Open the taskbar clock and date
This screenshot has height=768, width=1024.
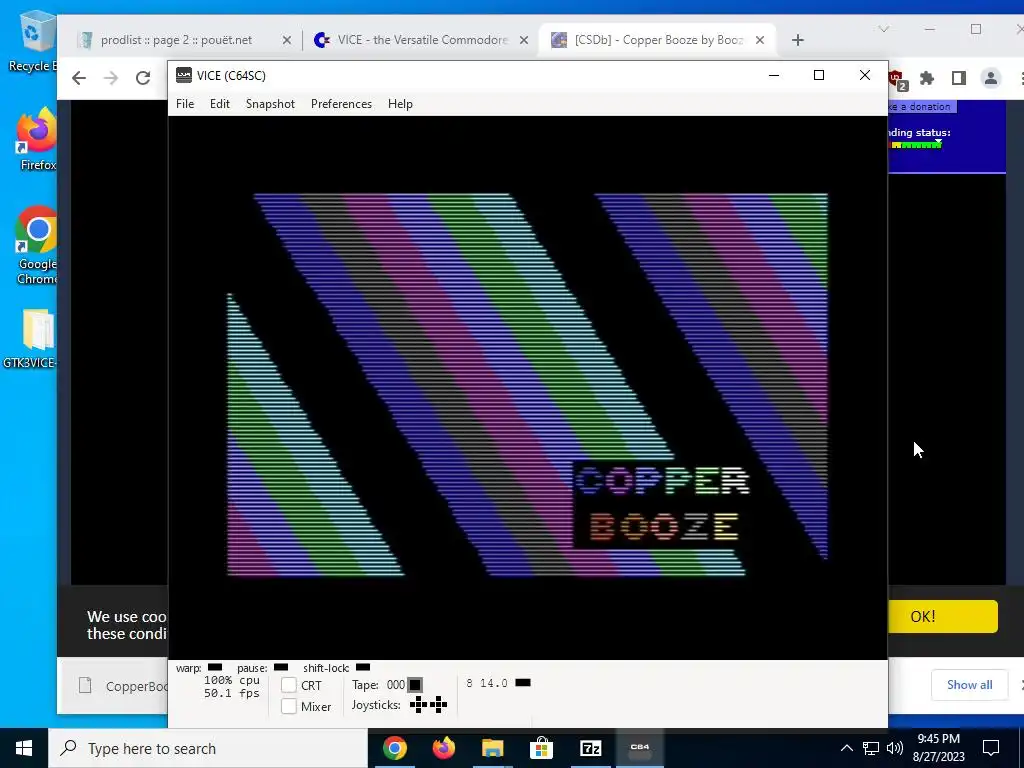938,748
